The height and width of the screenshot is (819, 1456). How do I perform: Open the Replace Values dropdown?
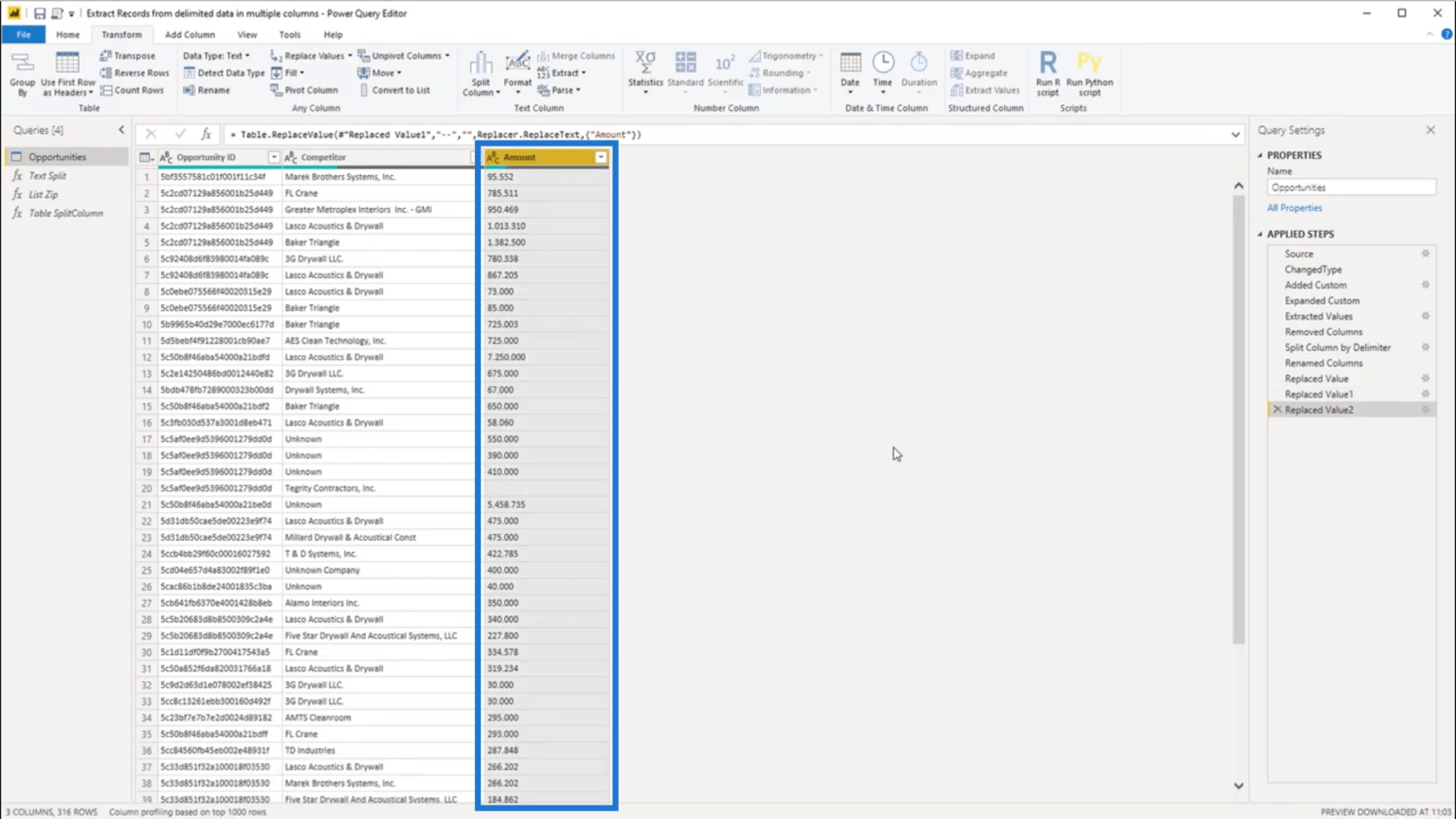click(350, 55)
